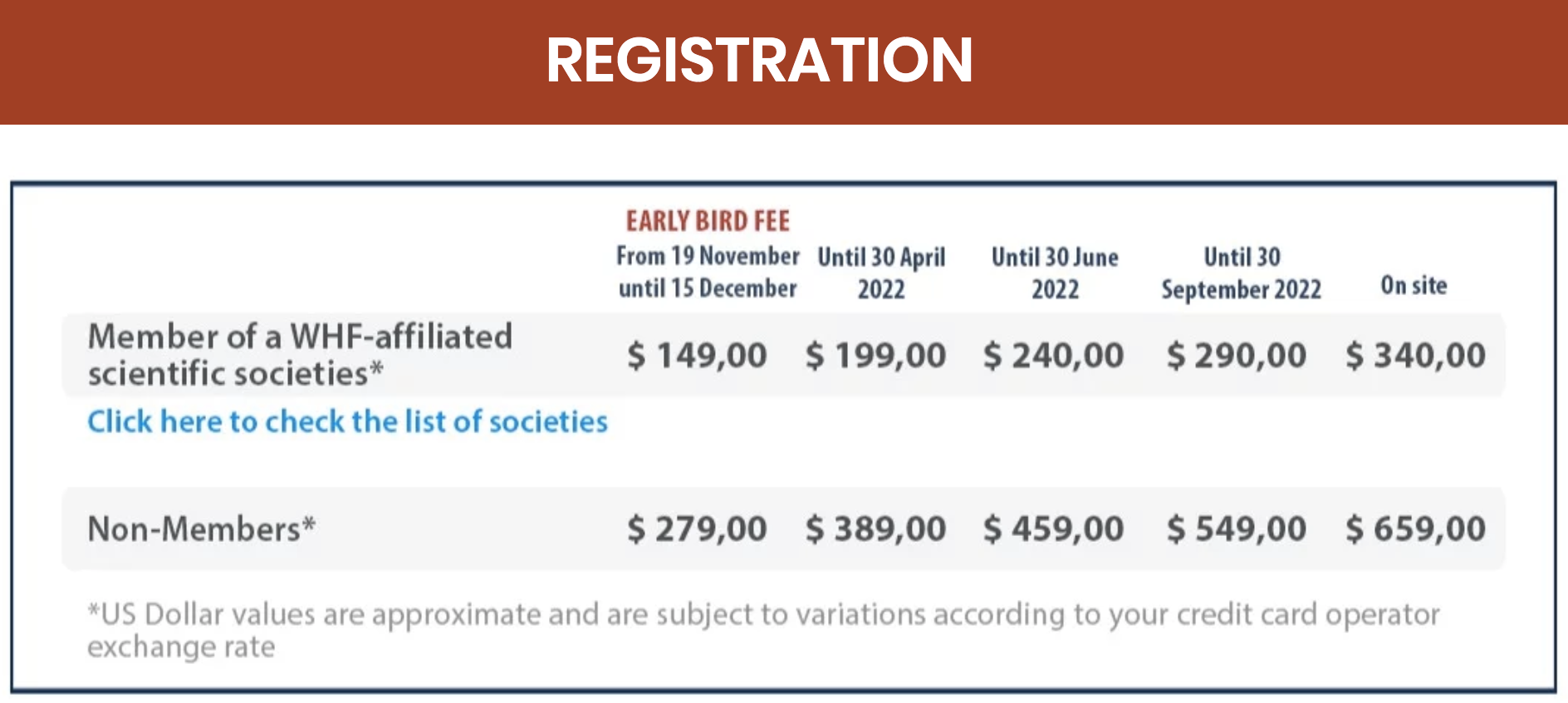Click the US Dollar values footnote text
Image resolution: width=1568 pixels, height=703 pixels.
pos(763,630)
